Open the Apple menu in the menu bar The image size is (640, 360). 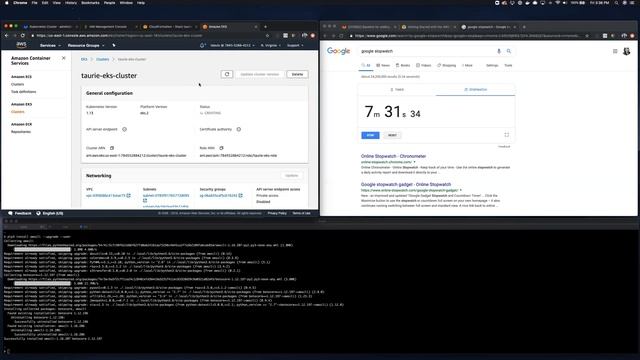pos(7,3)
